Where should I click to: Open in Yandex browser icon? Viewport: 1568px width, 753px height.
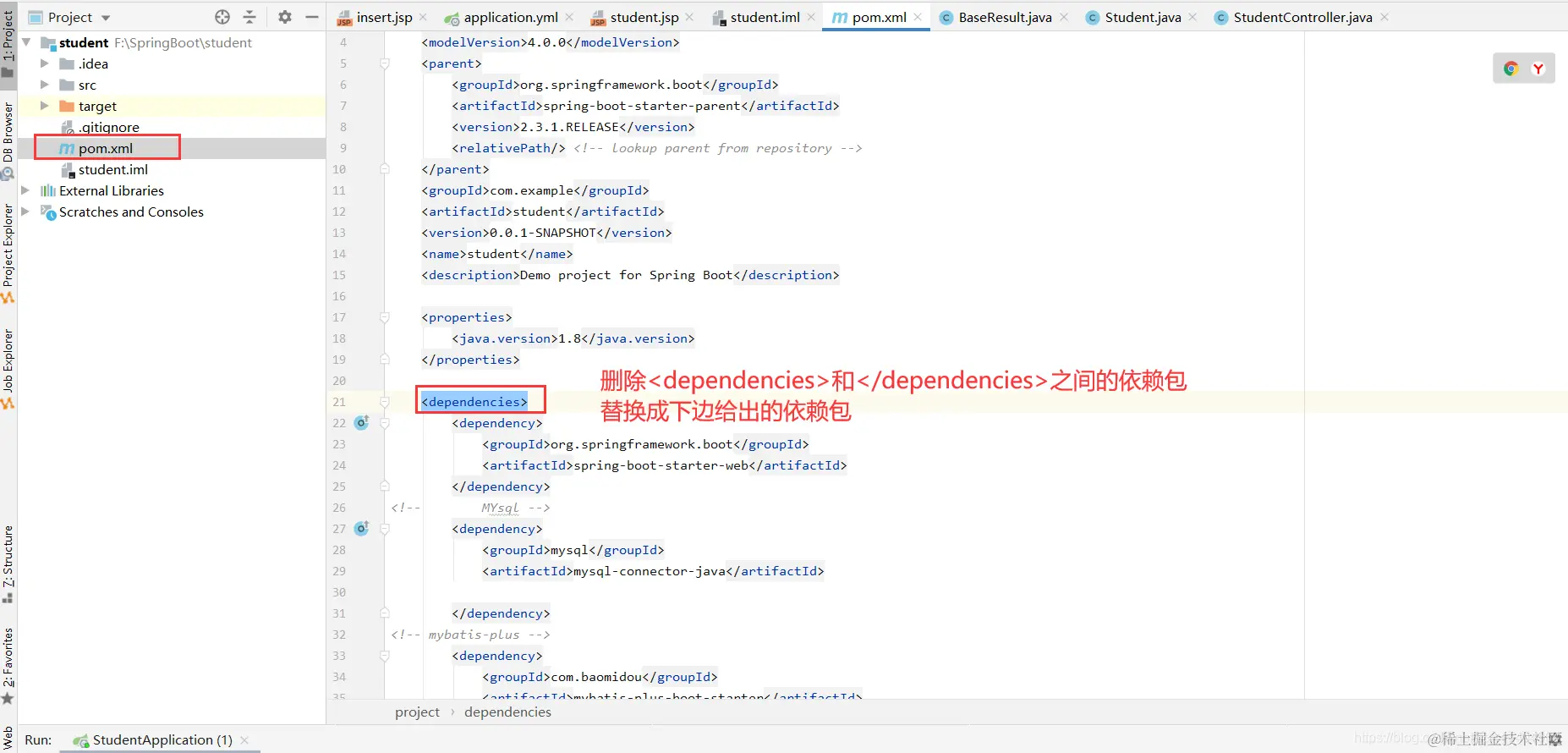[x=1538, y=69]
